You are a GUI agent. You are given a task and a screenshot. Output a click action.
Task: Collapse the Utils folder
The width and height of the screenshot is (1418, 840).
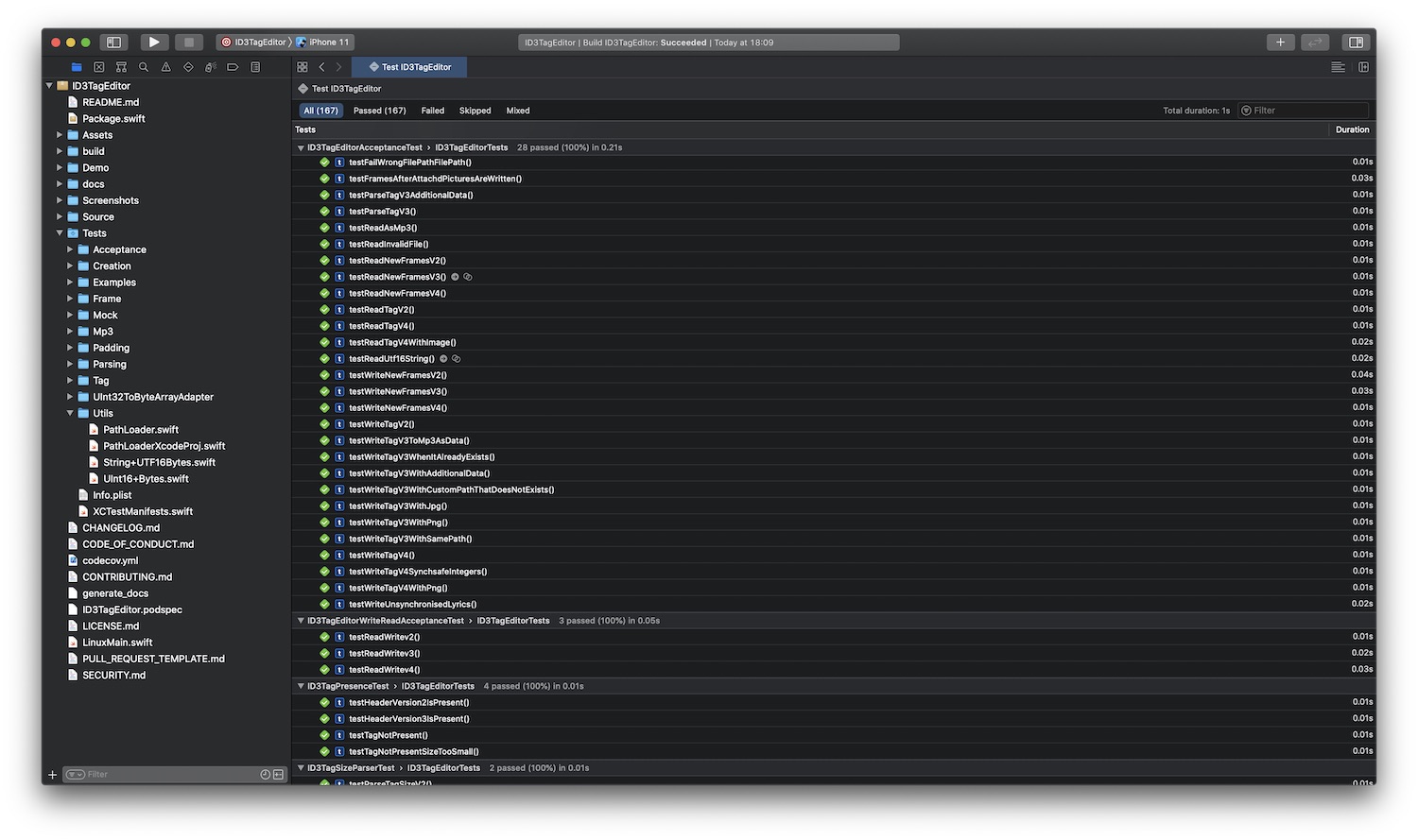(x=70, y=413)
